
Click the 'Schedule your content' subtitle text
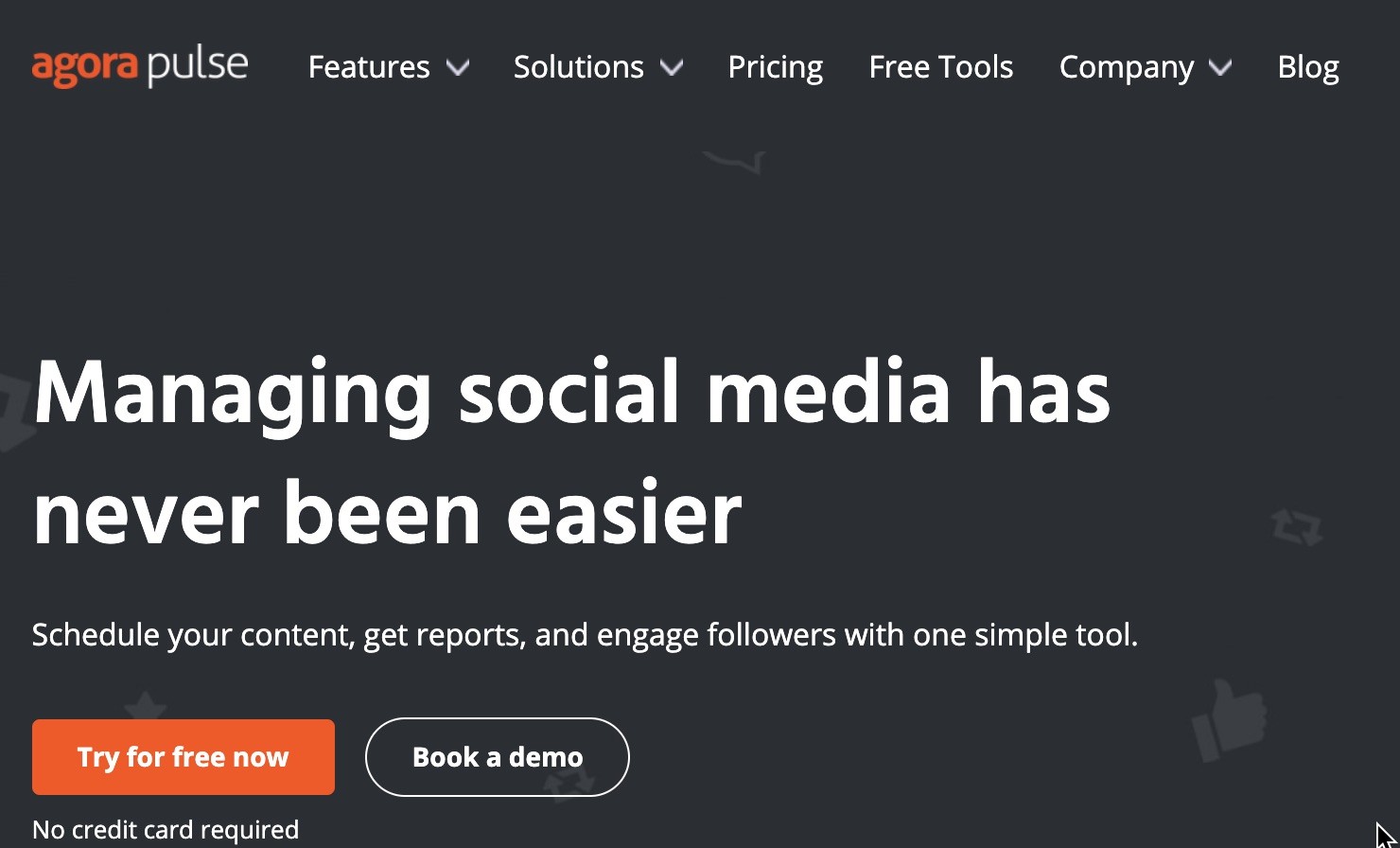[x=585, y=634]
